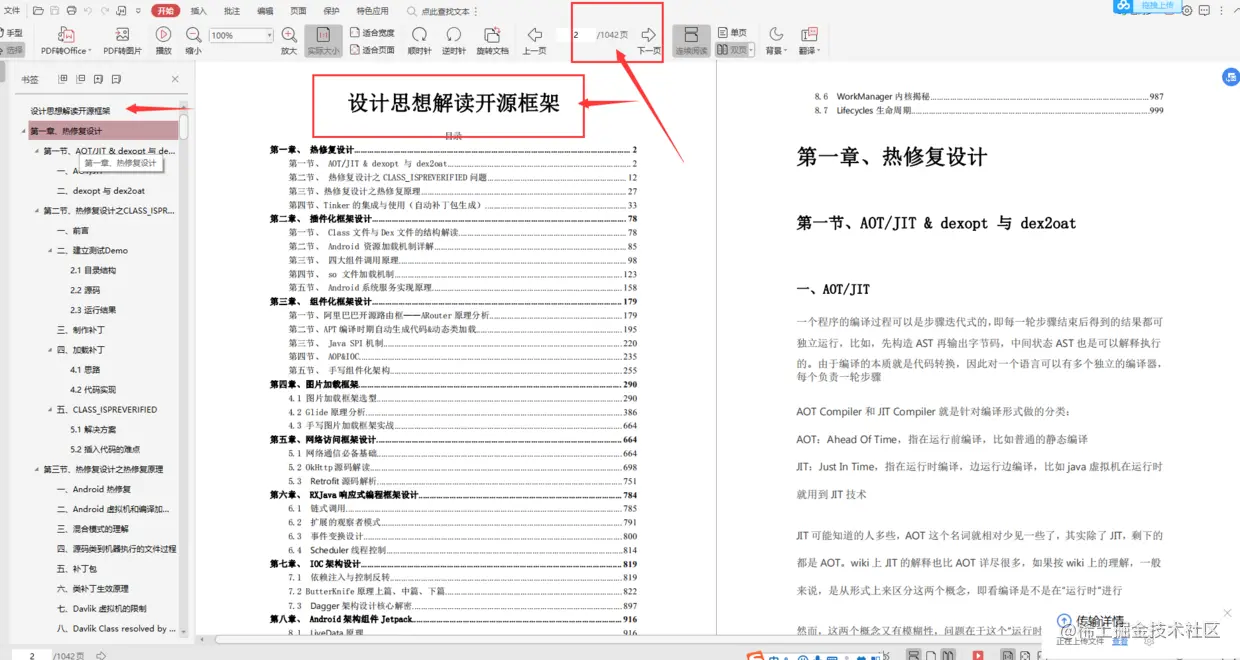The height and width of the screenshot is (660, 1240).
Task: Click the undo arrow icon
Action: (88, 11)
